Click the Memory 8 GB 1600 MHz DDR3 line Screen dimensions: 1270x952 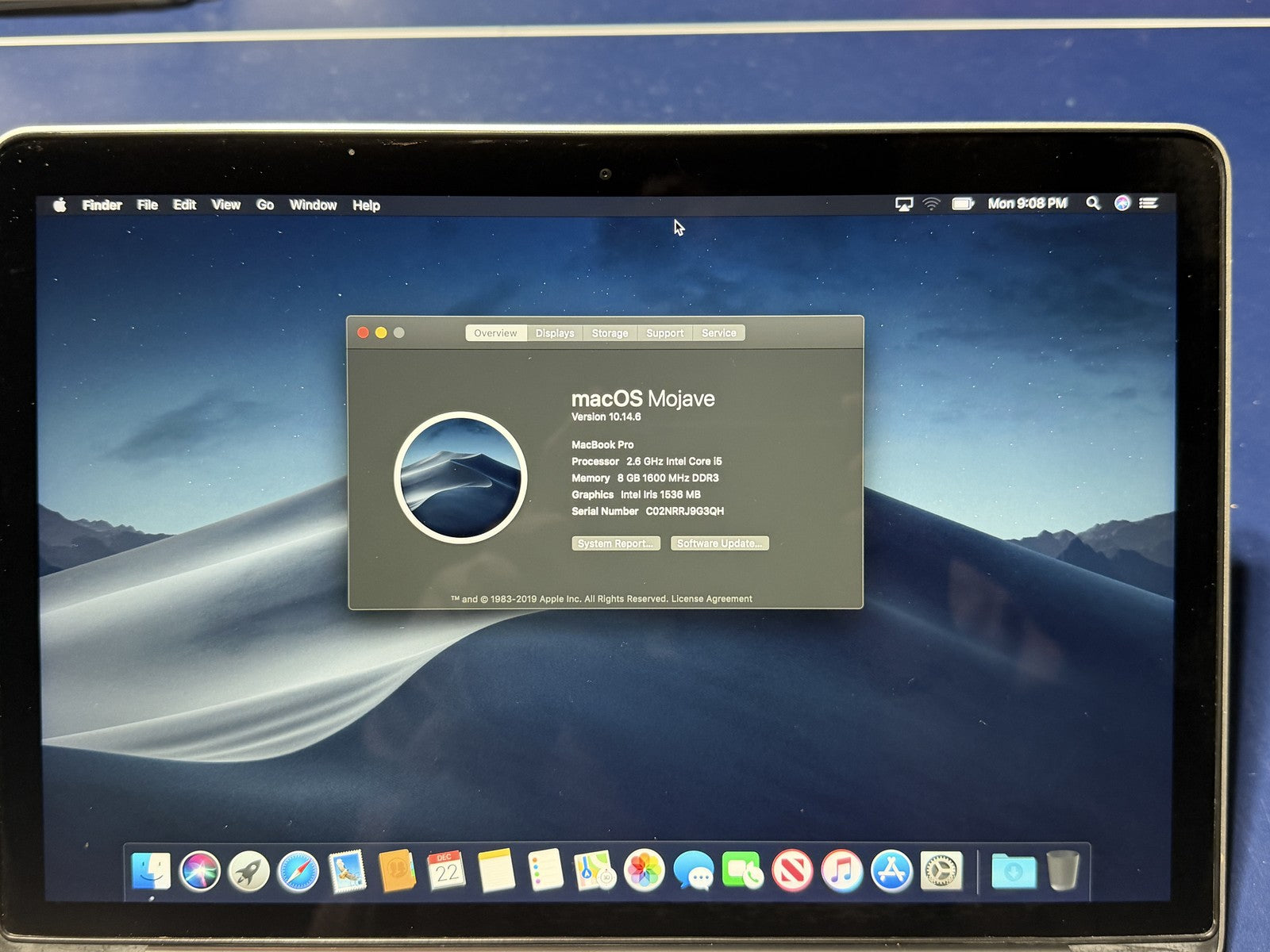(x=645, y=478)
